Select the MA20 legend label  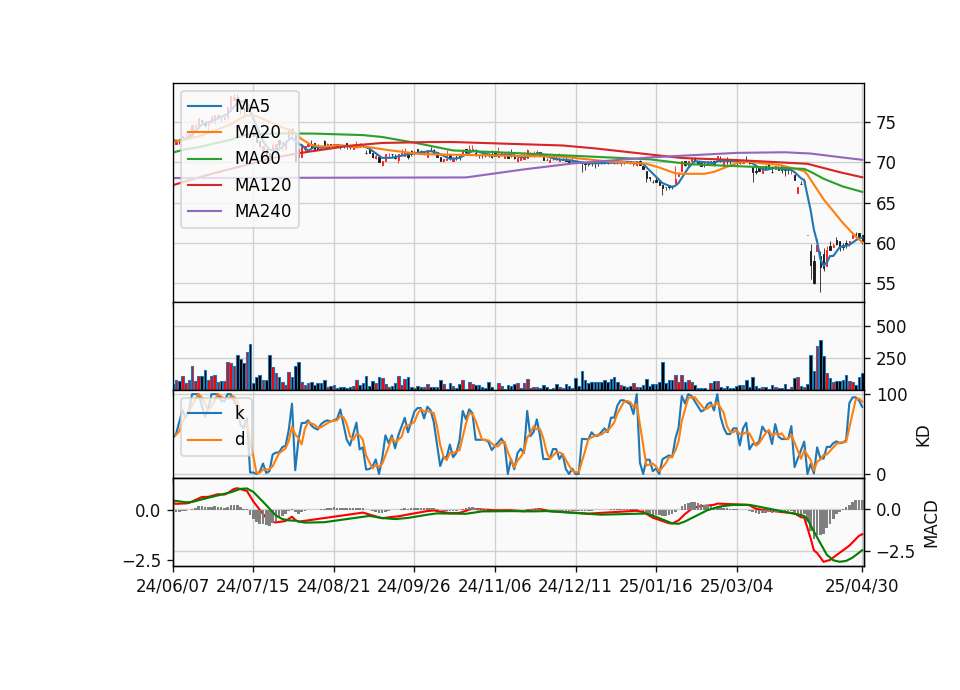pyautogui.click(x=257, y=132)
